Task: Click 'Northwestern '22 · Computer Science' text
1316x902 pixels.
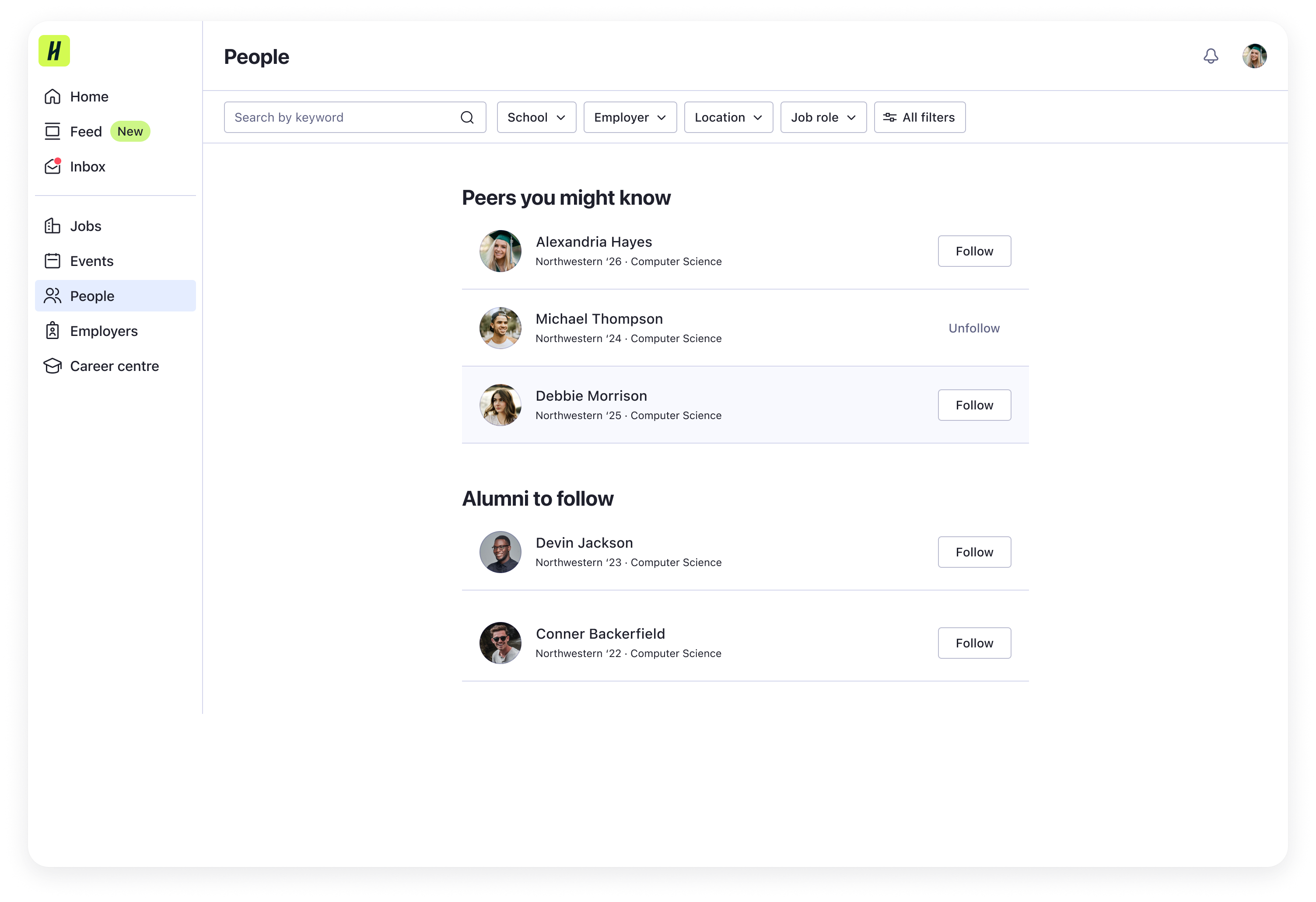Action: tap(629, 654)
